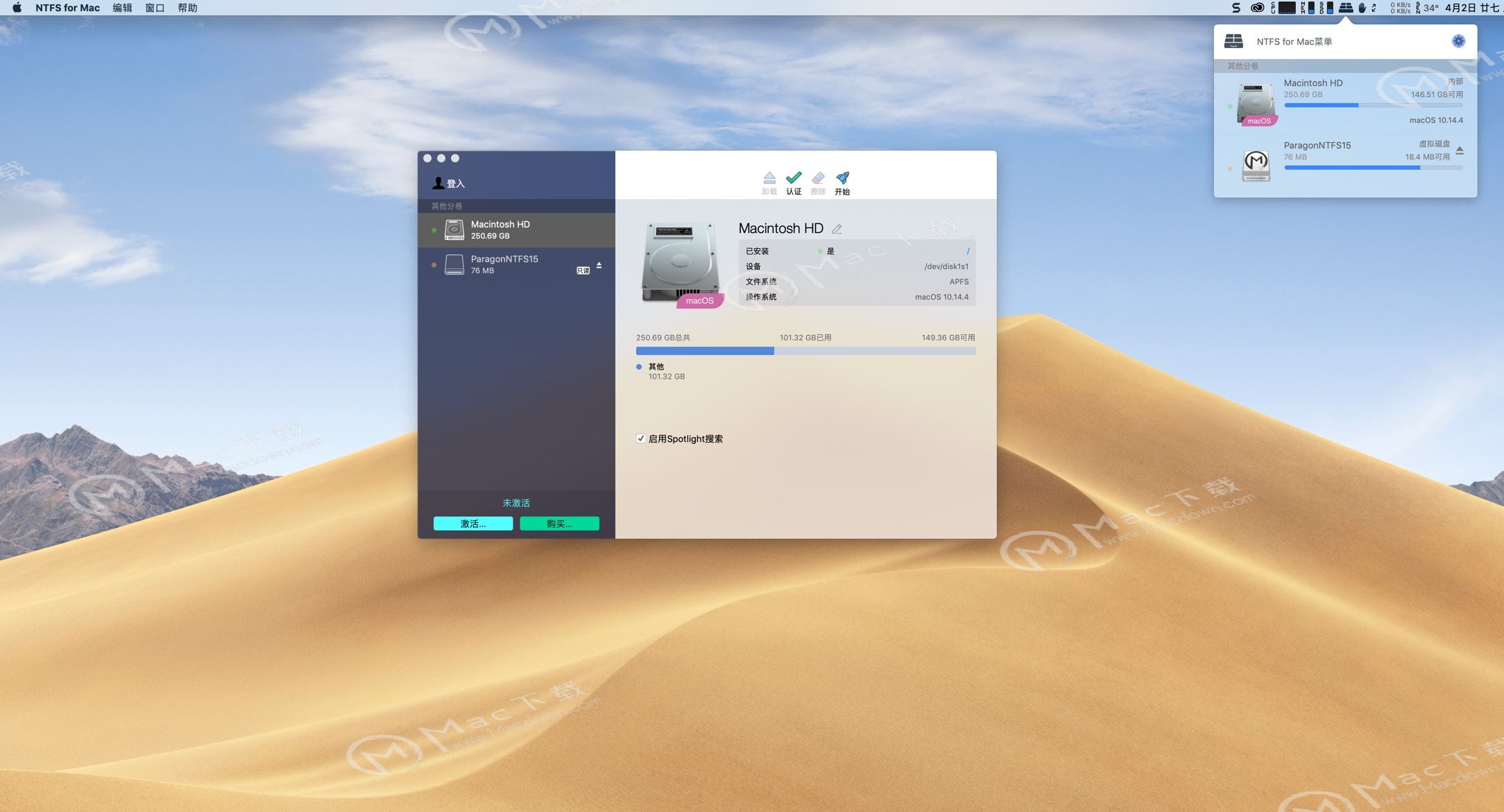The width and height of the screenshot is (1504, 812).
Task: Open the 编辑 menu
Action: pos(122,8)
